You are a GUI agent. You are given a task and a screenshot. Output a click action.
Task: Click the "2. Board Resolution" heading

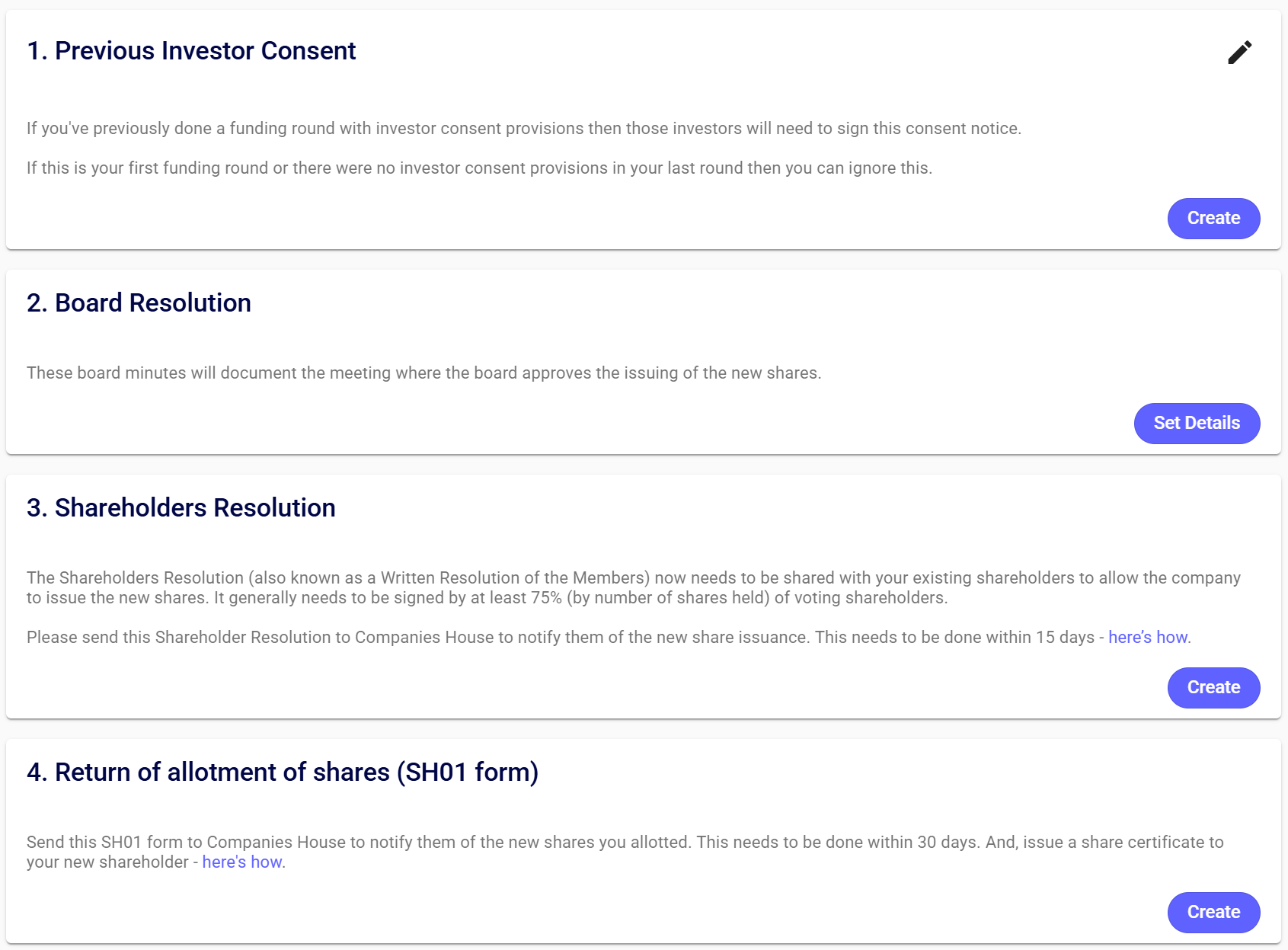pyautogui.click(x=139, y=303)
